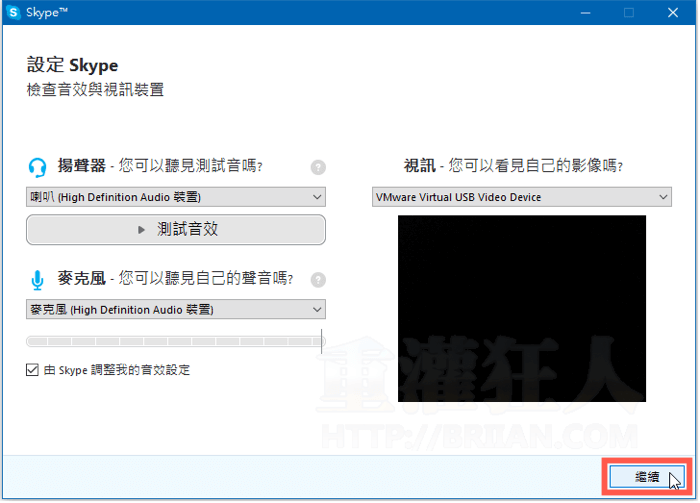The image size is (700, 503).
Task: Click the 檢查音效與視訊裝置 subtitle text
Action: pos(95,90)
